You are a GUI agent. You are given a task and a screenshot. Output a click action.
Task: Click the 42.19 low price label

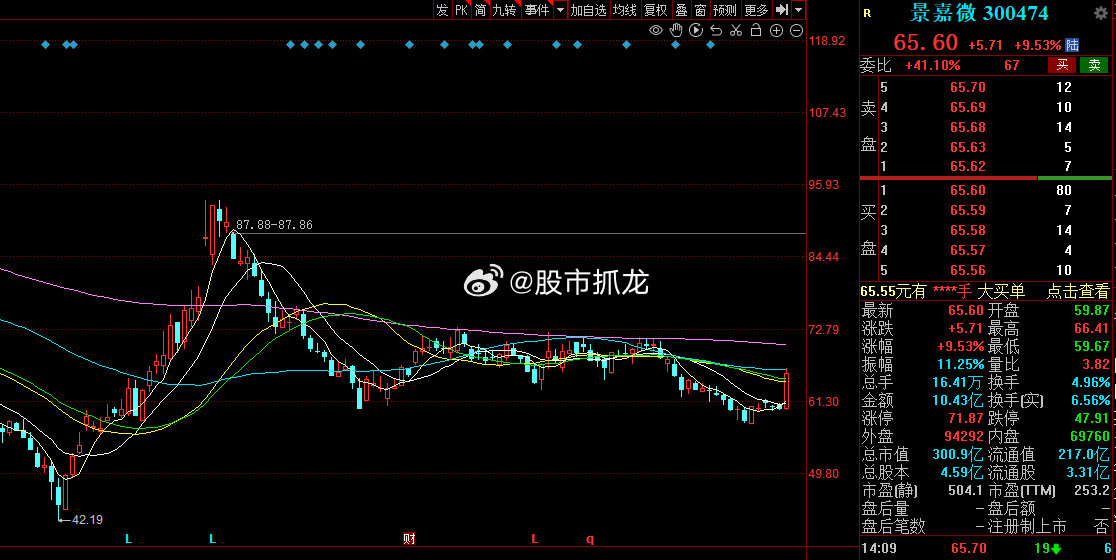point(87,520)
